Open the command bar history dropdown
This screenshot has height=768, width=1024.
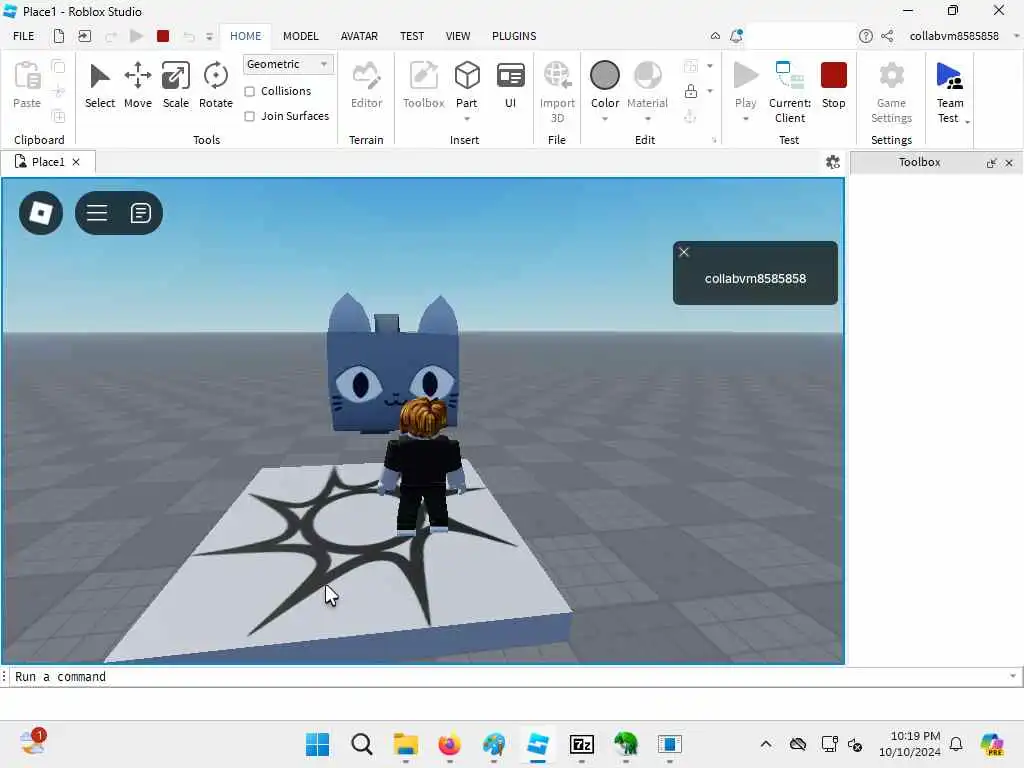pos(1013,676)
